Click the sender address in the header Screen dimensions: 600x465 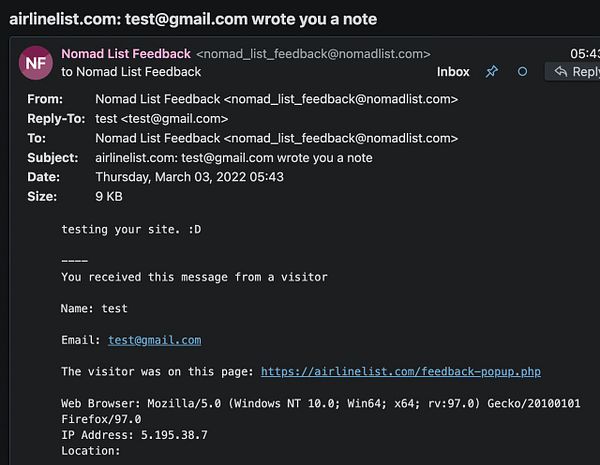(x=313, y=54)
